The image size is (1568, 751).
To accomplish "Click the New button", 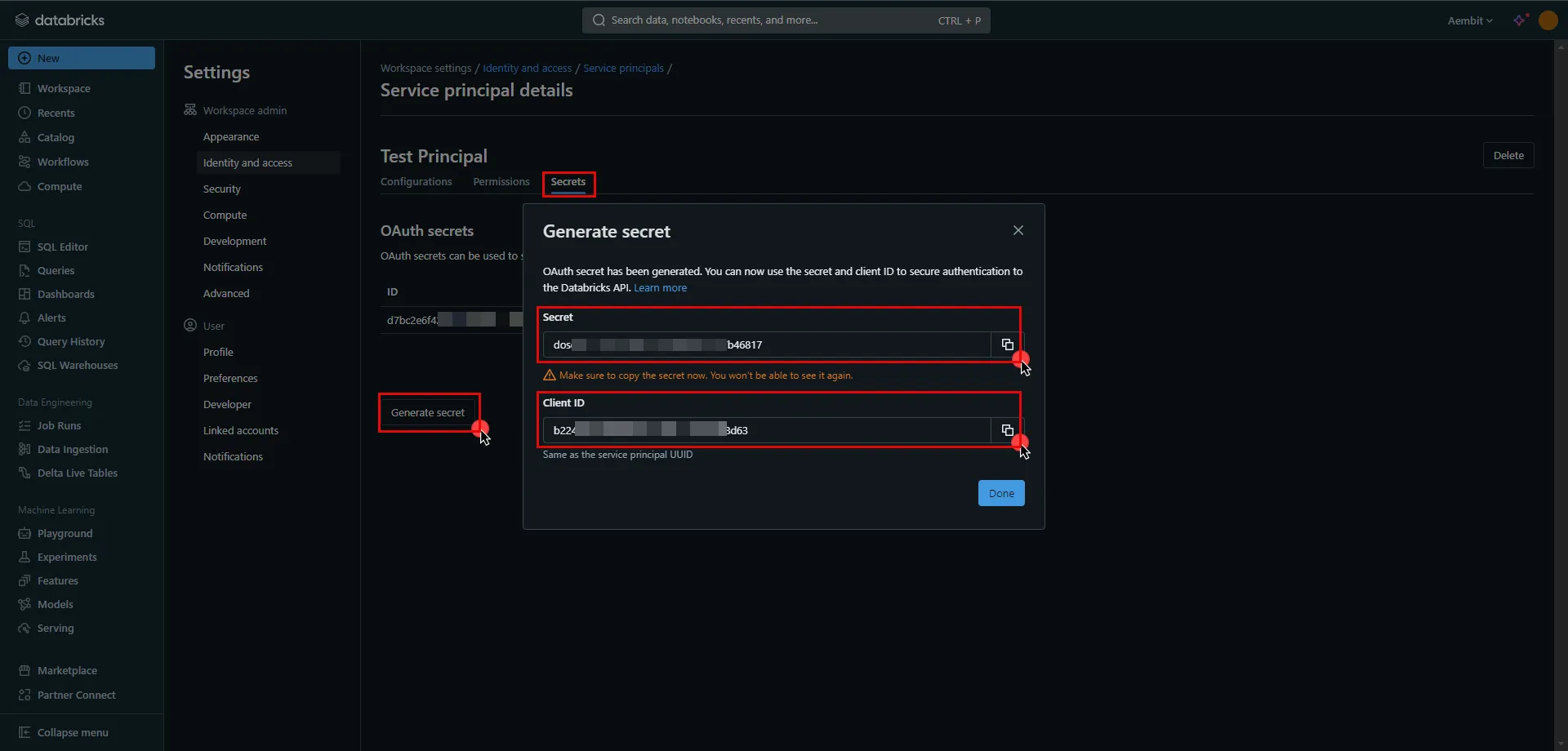I will point(82,58).
